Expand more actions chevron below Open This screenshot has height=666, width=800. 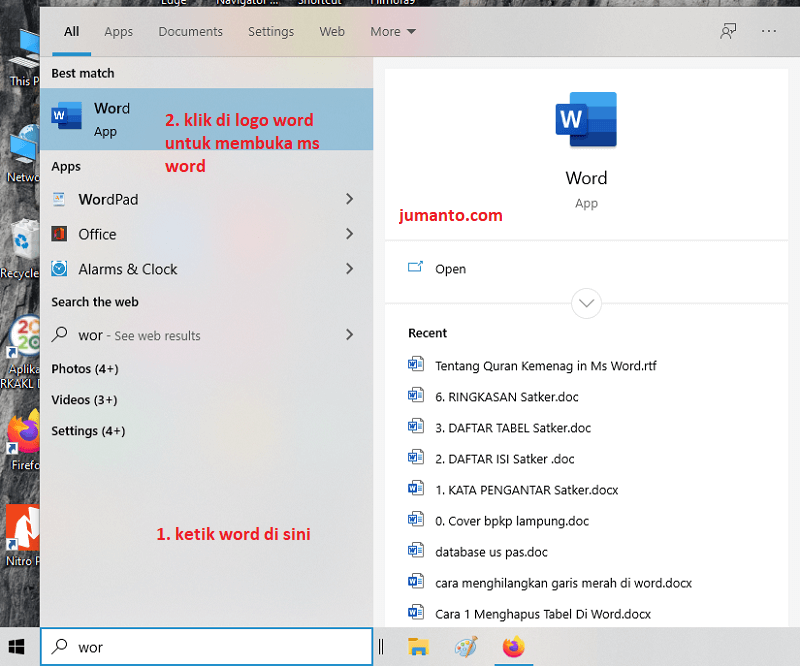586,303
